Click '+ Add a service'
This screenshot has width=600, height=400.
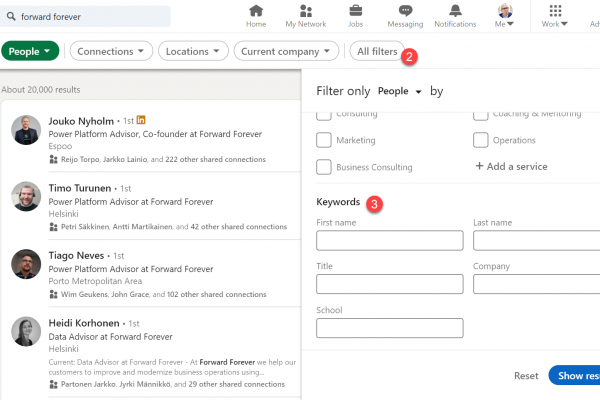pyautogui.click(x=511, y=167)
